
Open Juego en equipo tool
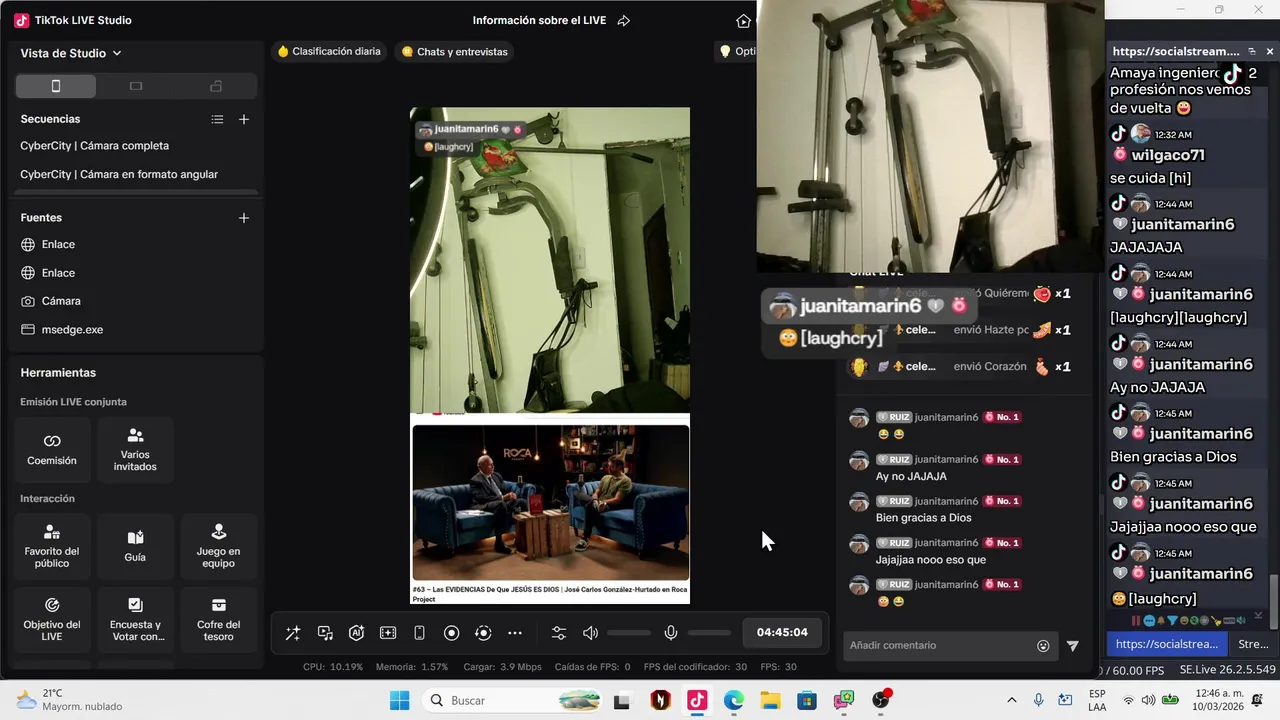[x=218, y=547]
